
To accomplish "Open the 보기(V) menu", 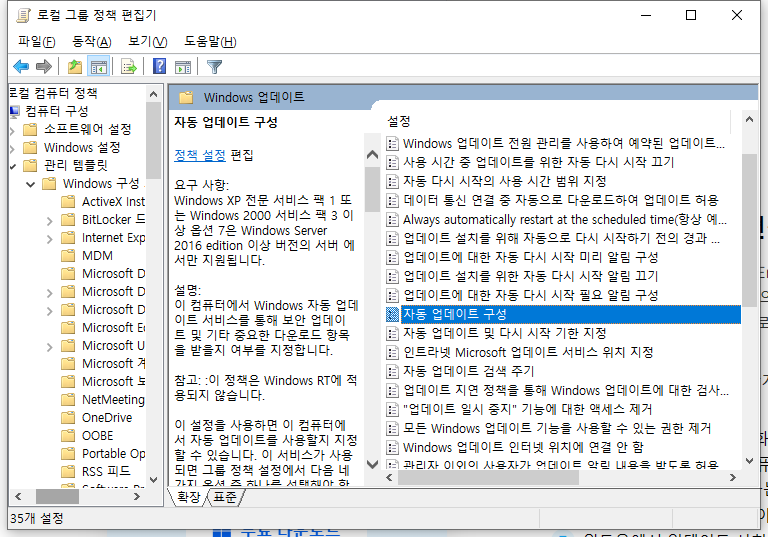I will pos(147,41).
